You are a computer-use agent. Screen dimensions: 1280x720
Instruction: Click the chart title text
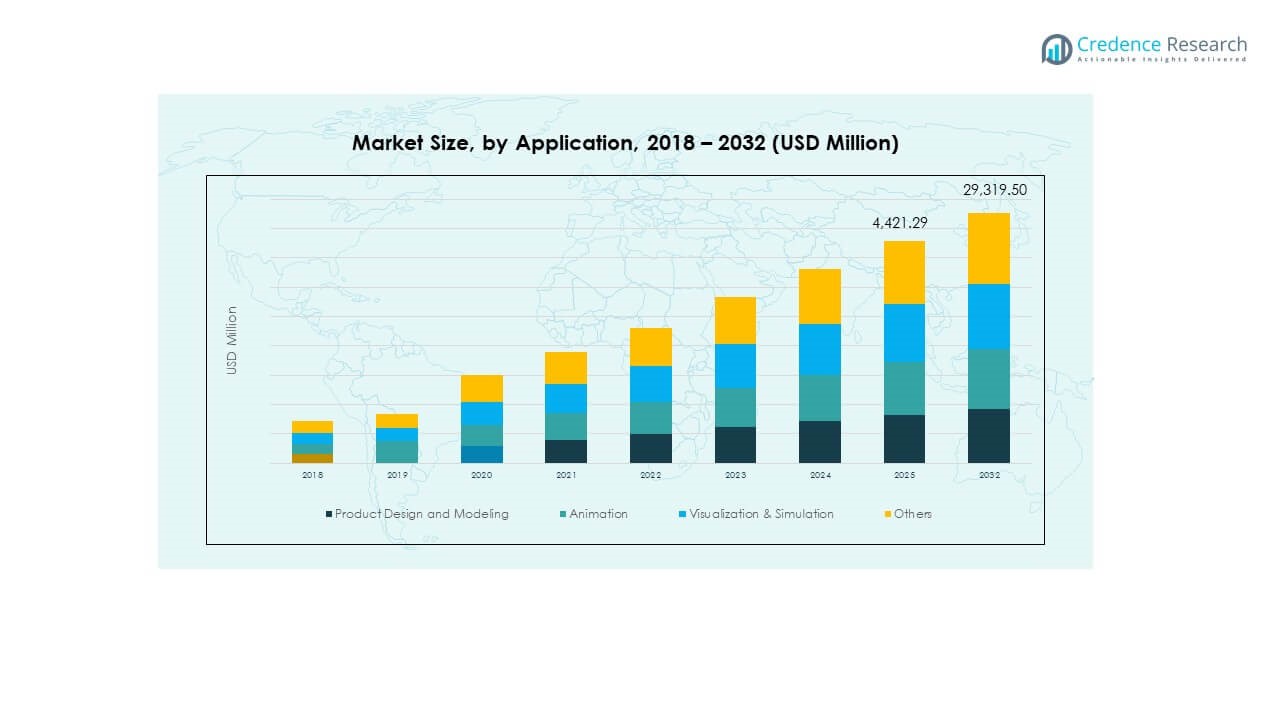[x=625, y=143]
